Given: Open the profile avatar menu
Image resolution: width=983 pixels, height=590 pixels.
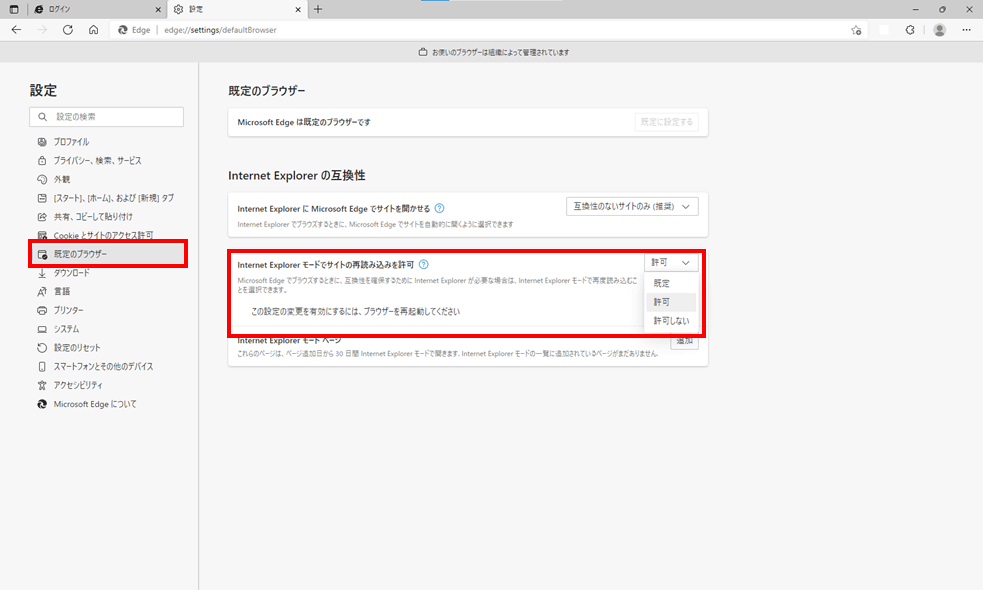Looking at the screenshot, I should [x=939, y=29].
